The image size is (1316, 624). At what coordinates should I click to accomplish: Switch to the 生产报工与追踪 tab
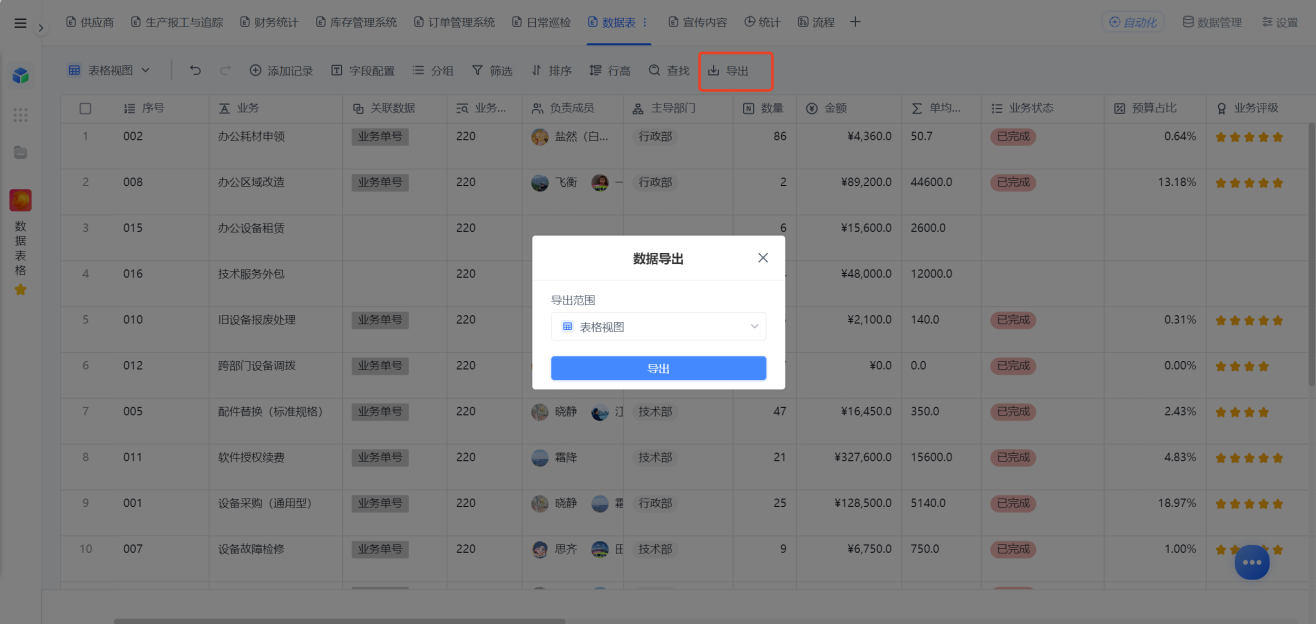click(176, 22)
